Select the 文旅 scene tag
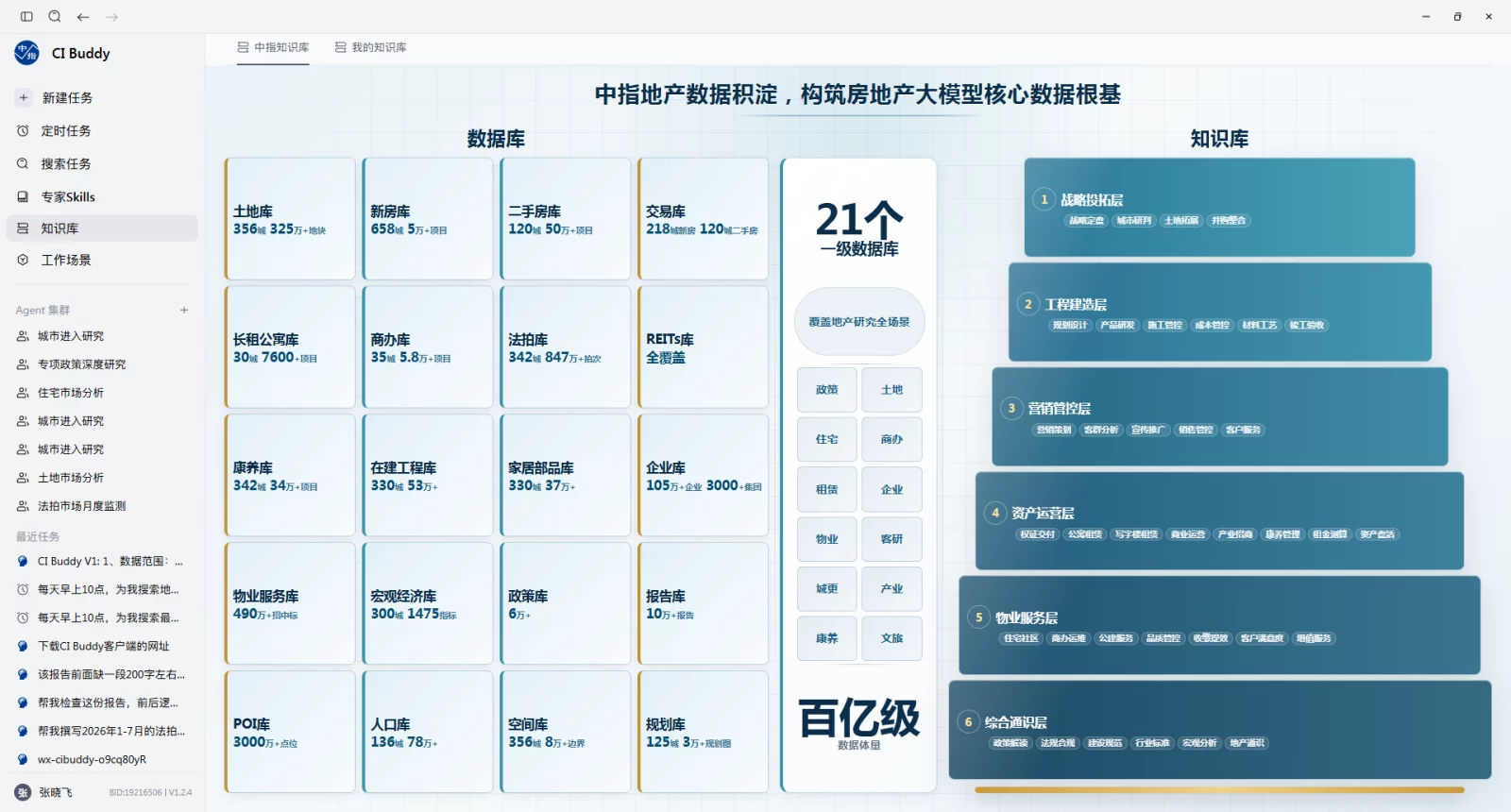The width and height of the screenshot is (1511, 812). [892, 638]
